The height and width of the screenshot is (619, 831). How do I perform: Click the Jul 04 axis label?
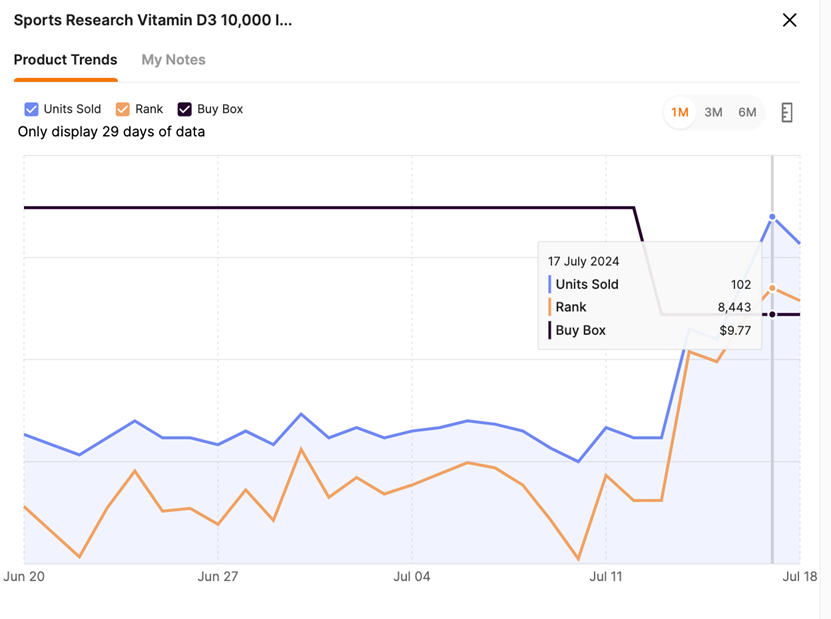(411, 577)
